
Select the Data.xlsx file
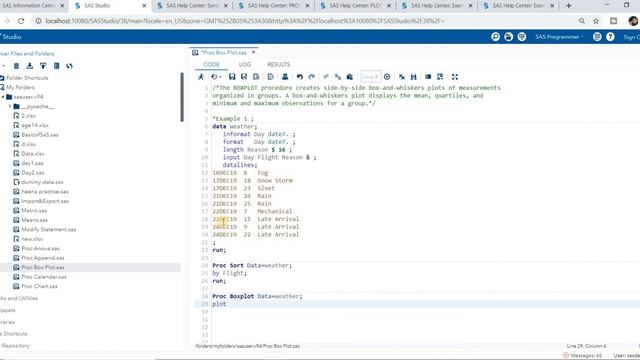pyautogui.click(x=33, y=154)
